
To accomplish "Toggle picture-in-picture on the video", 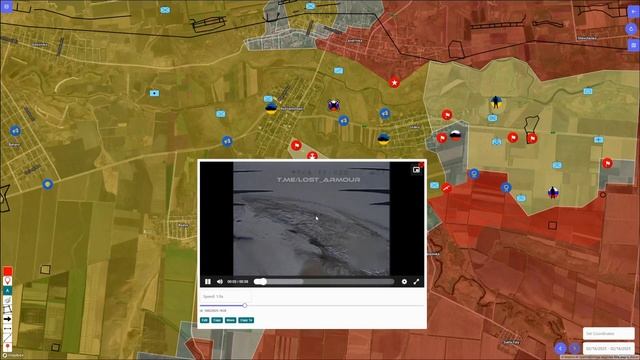I will pos(416,170).
